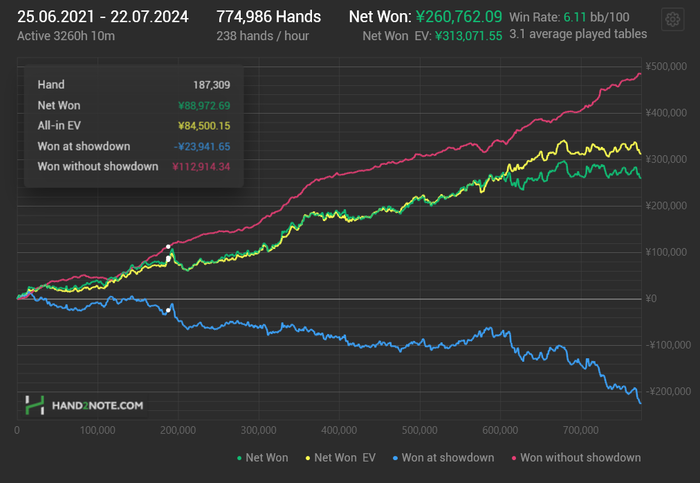The image size is (700, 483).
Task: Click the Net Won EV ¥313,071.55 value
Action: pyautogui.click(x=469, y=36)
